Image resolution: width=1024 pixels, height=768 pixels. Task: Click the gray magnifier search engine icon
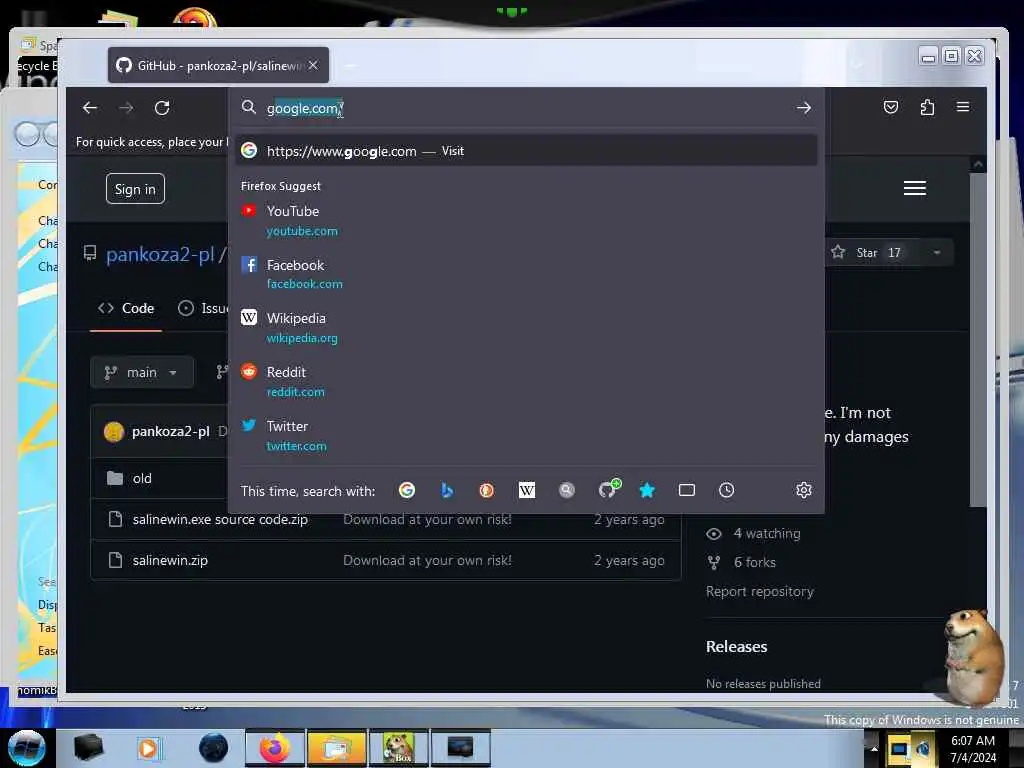(x=567, y=490)
